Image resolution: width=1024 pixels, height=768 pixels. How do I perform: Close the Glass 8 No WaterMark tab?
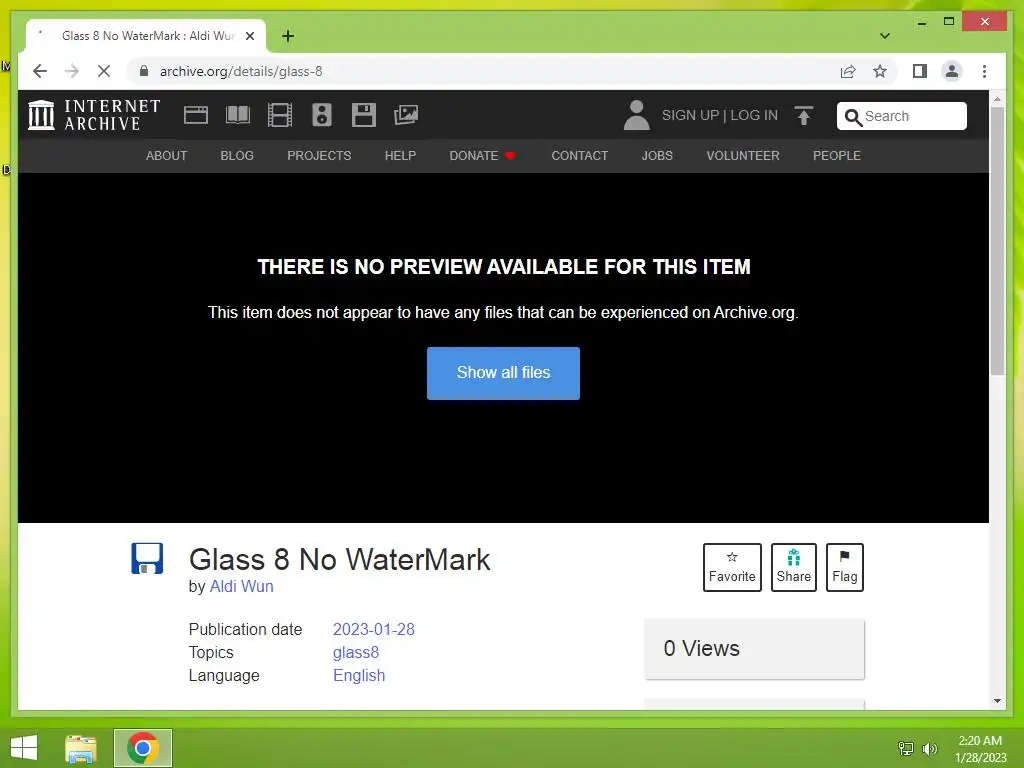(x=249, y=36)
